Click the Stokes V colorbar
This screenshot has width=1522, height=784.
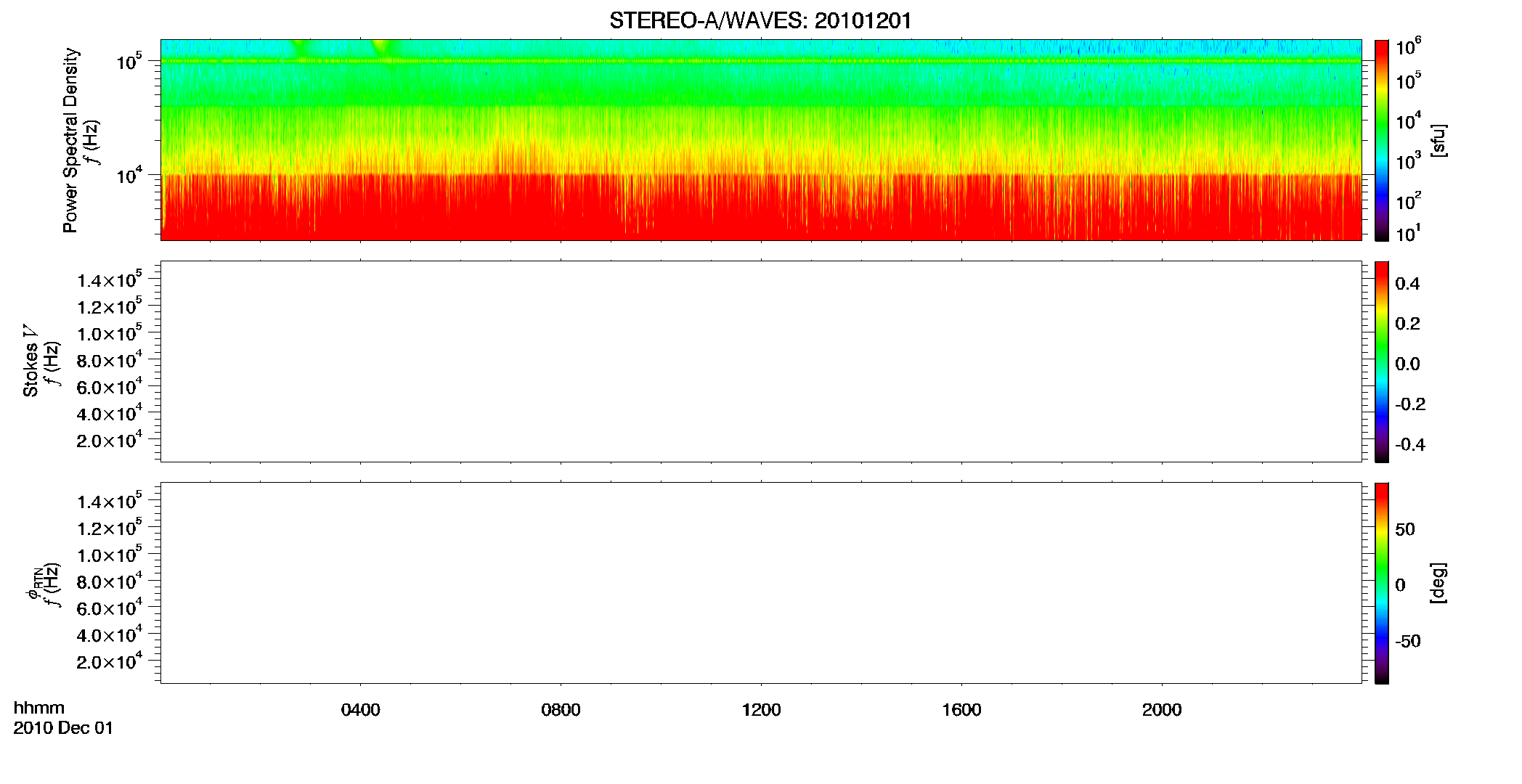[1382, 362]
